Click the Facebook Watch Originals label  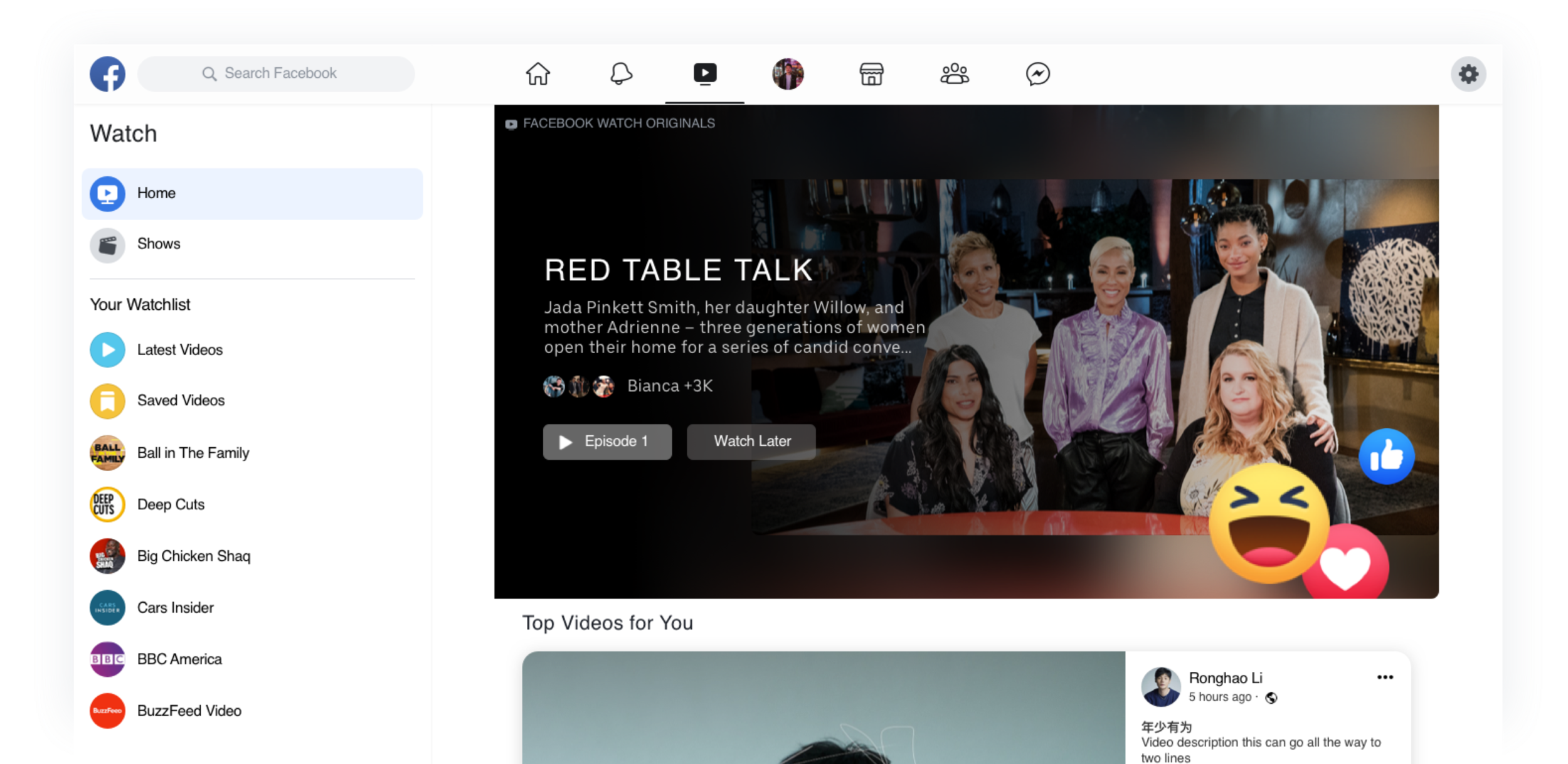point(610,124)
